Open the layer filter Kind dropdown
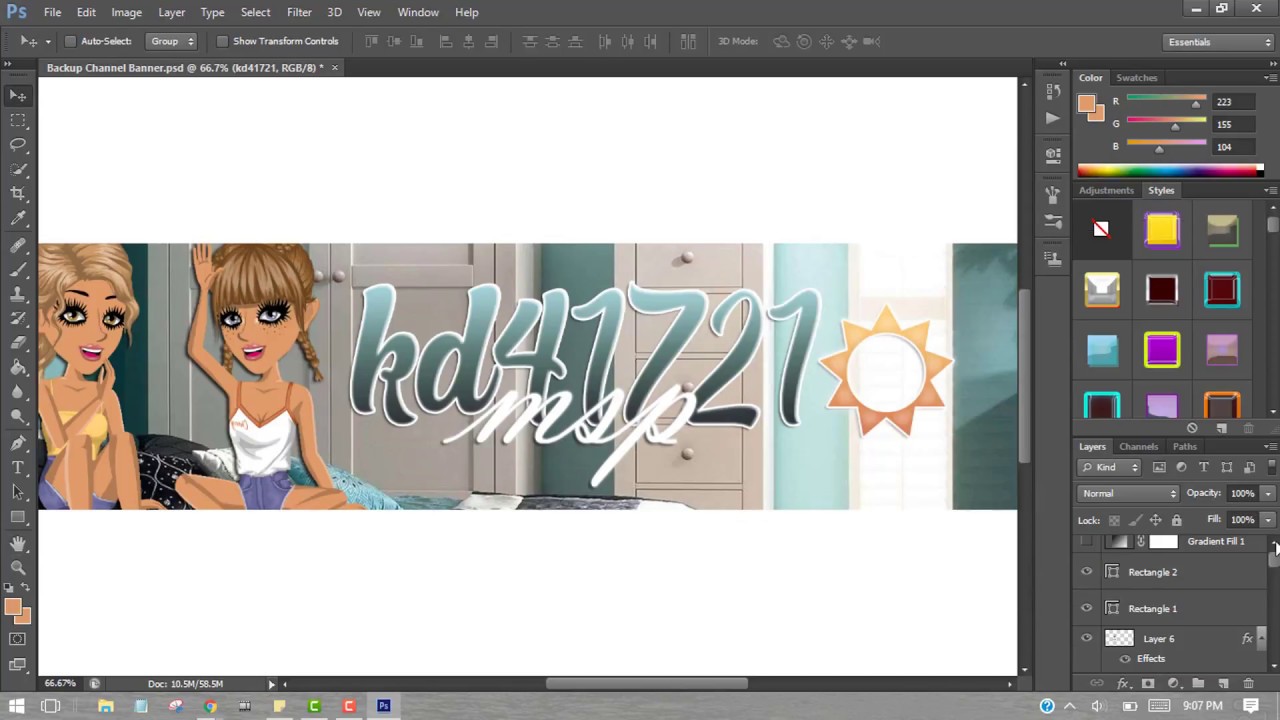The image size is (1280, 720). (1110, 467)
